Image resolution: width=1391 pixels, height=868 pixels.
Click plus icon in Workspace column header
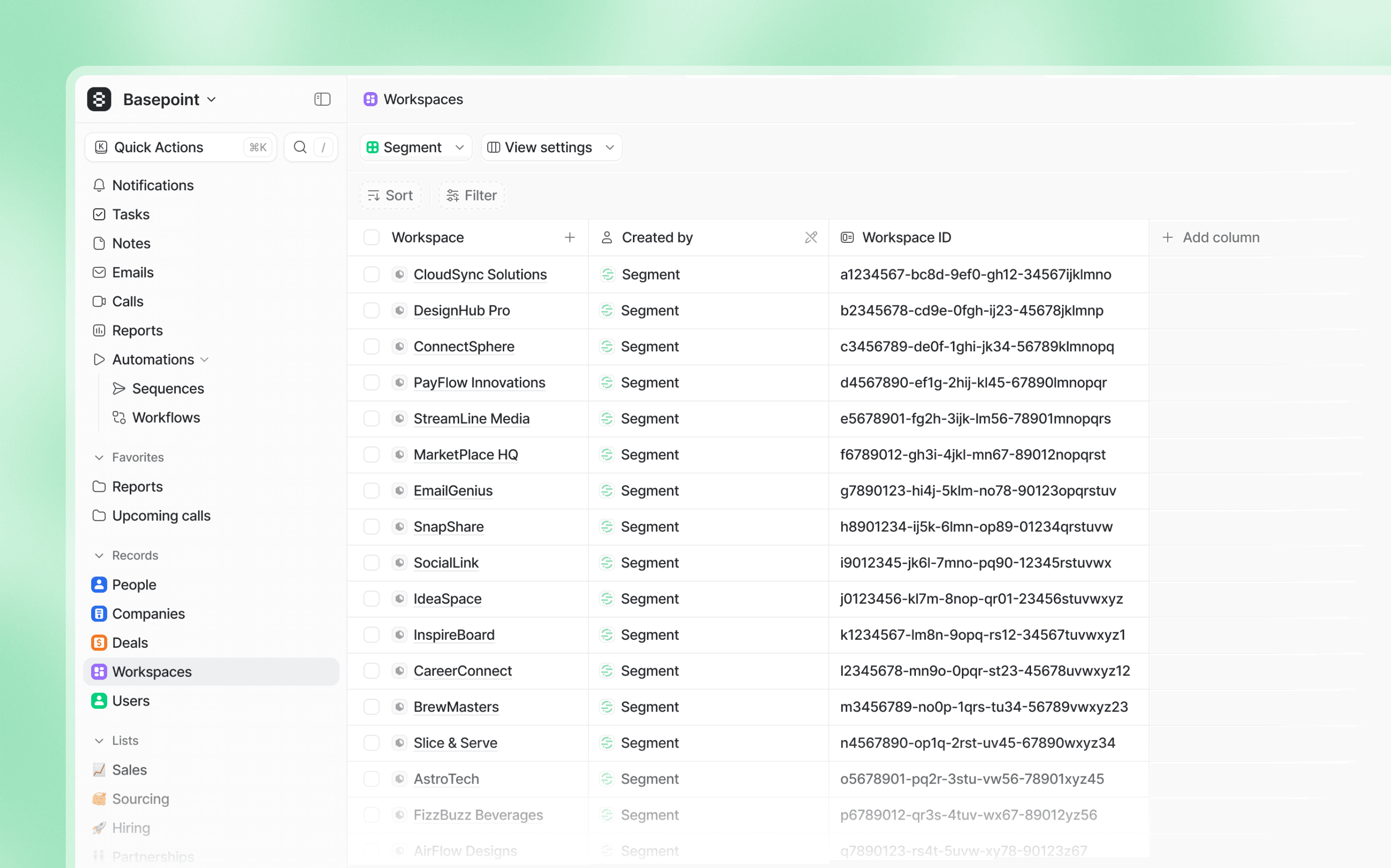[x=569, y=237]
